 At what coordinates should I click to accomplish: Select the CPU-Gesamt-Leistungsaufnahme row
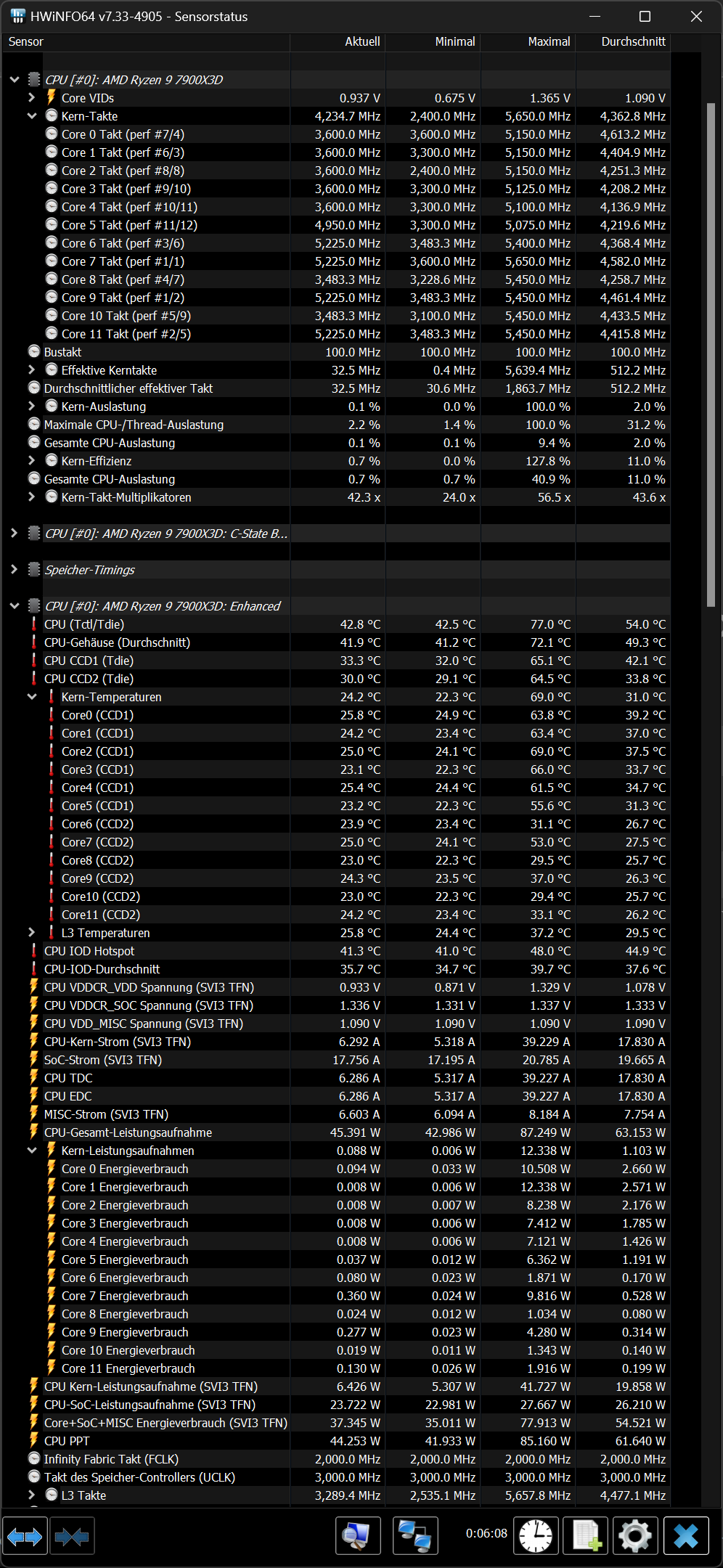(x=336, y=1132)
